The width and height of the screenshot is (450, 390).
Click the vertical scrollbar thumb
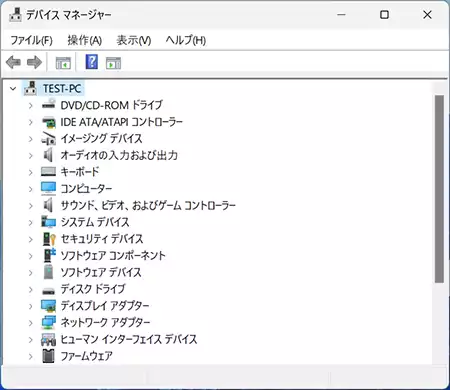(x=439, y=189)
